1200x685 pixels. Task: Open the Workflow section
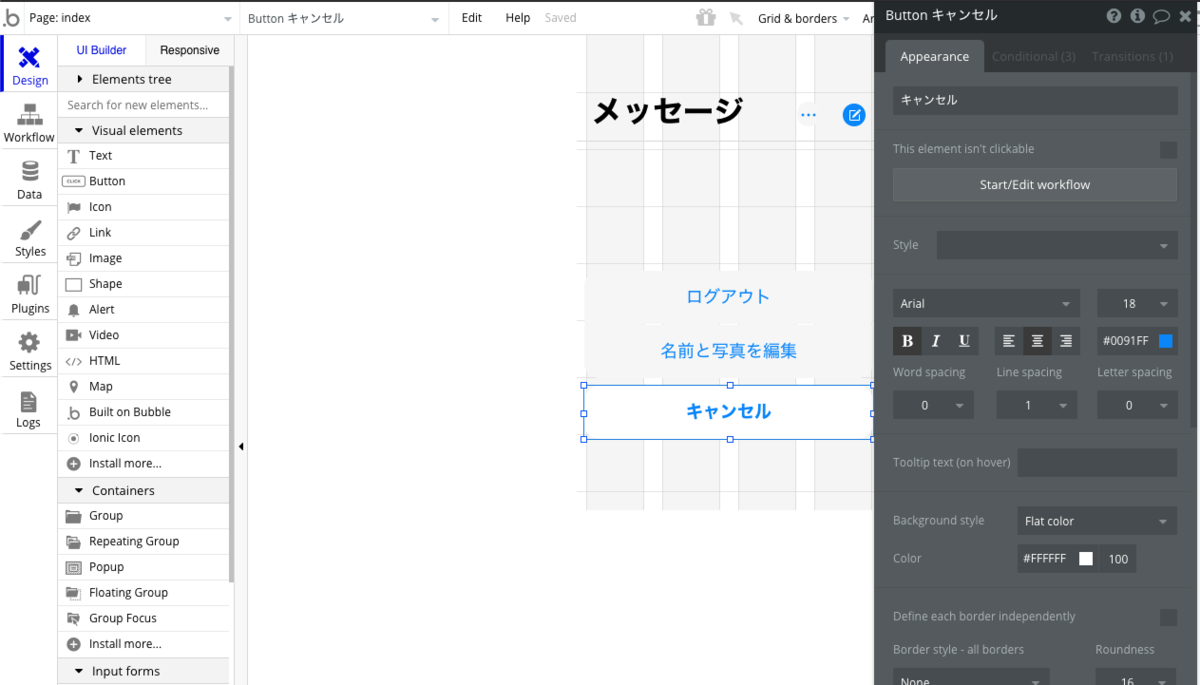[x=29, y=123]
